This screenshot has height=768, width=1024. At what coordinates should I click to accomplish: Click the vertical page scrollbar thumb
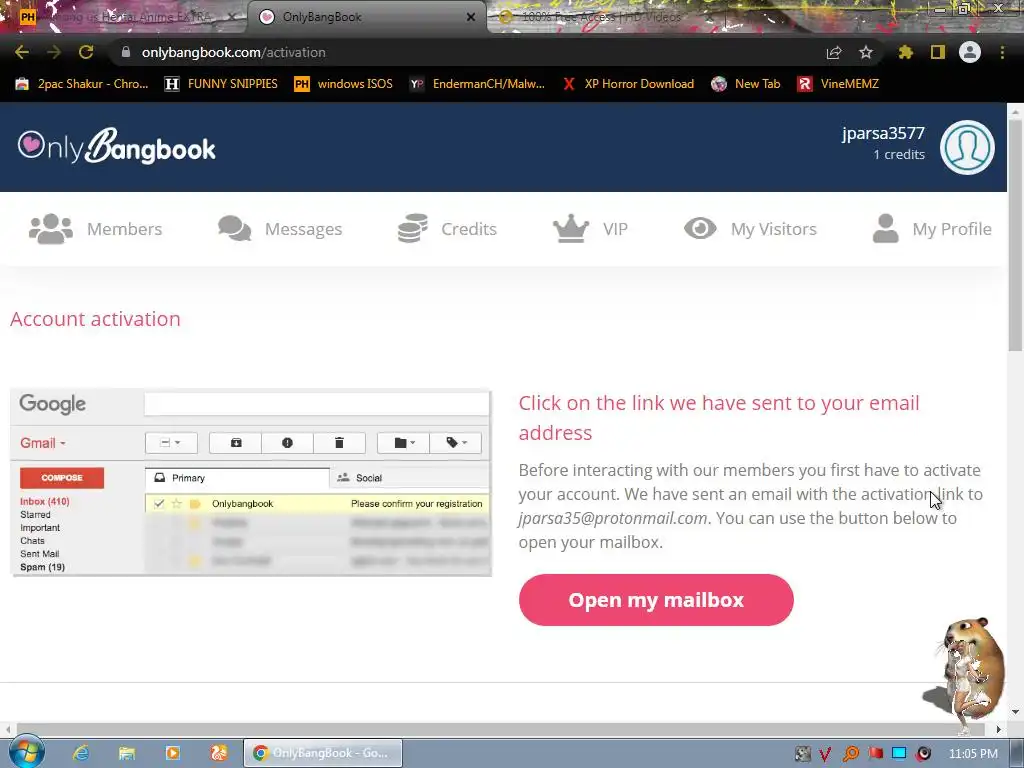pos(1015,236)
